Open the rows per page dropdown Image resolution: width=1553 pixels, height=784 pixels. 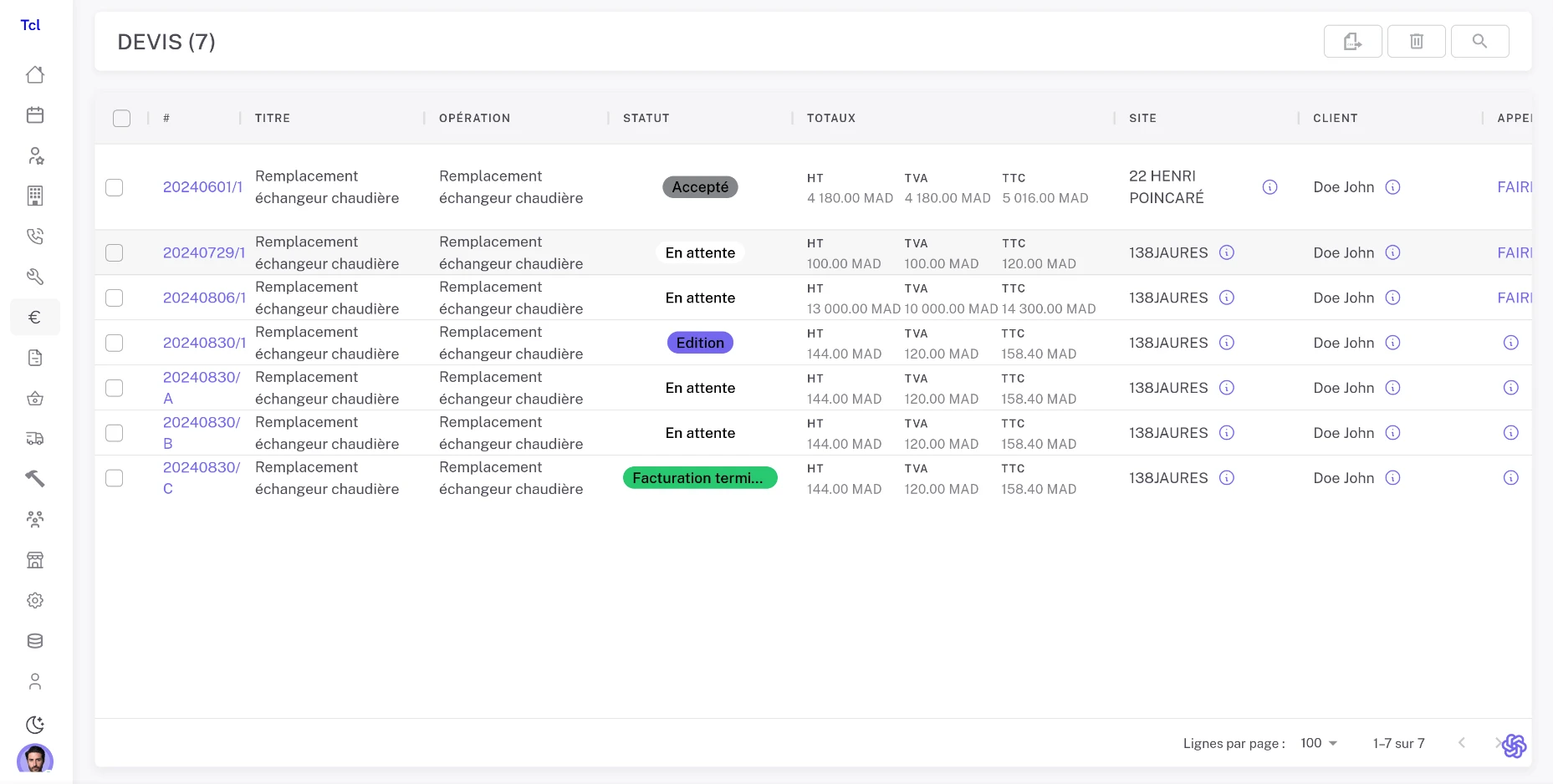[x=1319, y=743]
